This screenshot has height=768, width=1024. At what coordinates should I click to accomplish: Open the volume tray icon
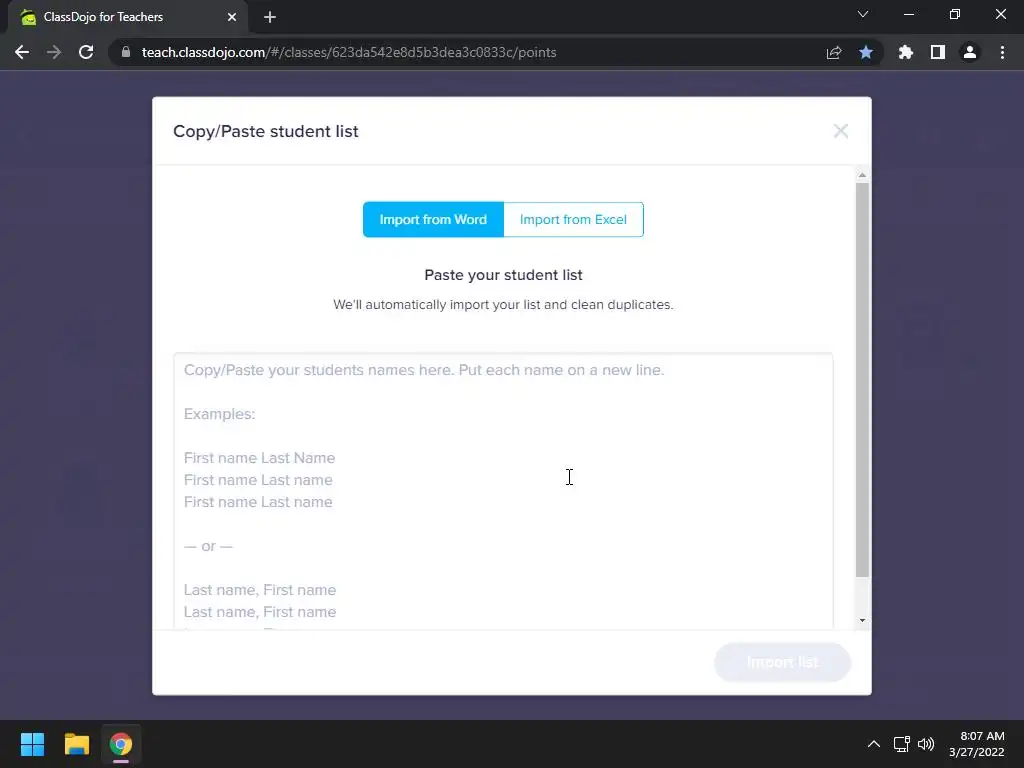click(x=926, y=744)
